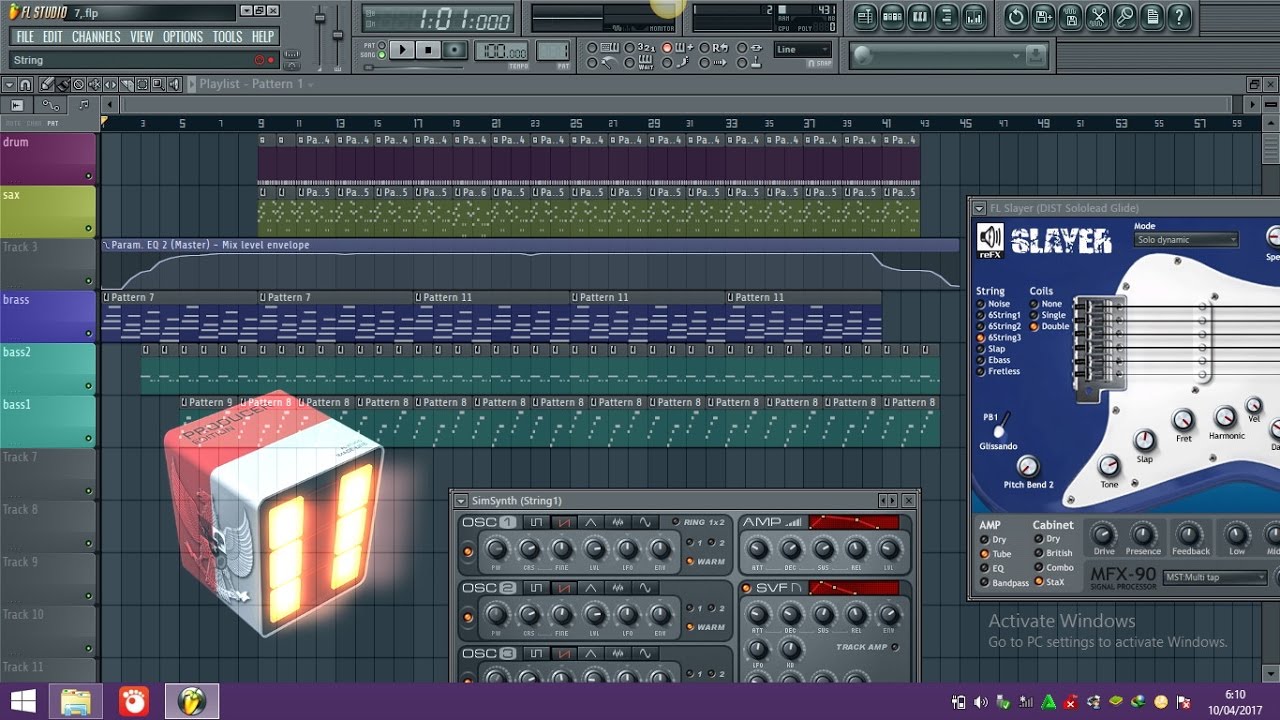Screen dimensions: 1280x720
Task: Select Single coils option in Slayer
Action: [1035, 315]
